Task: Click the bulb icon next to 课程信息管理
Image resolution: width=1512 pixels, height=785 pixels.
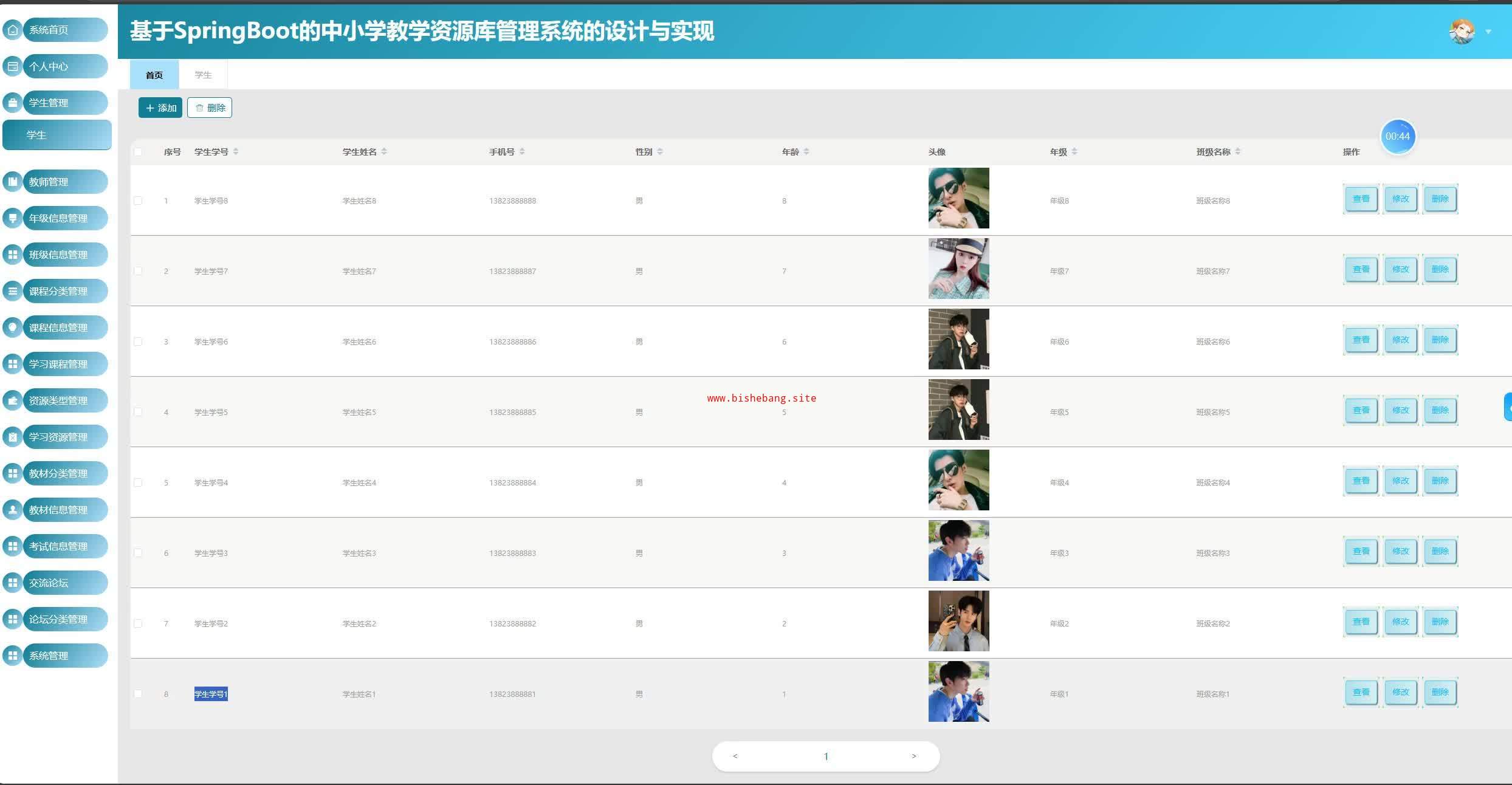Action: 13,327
